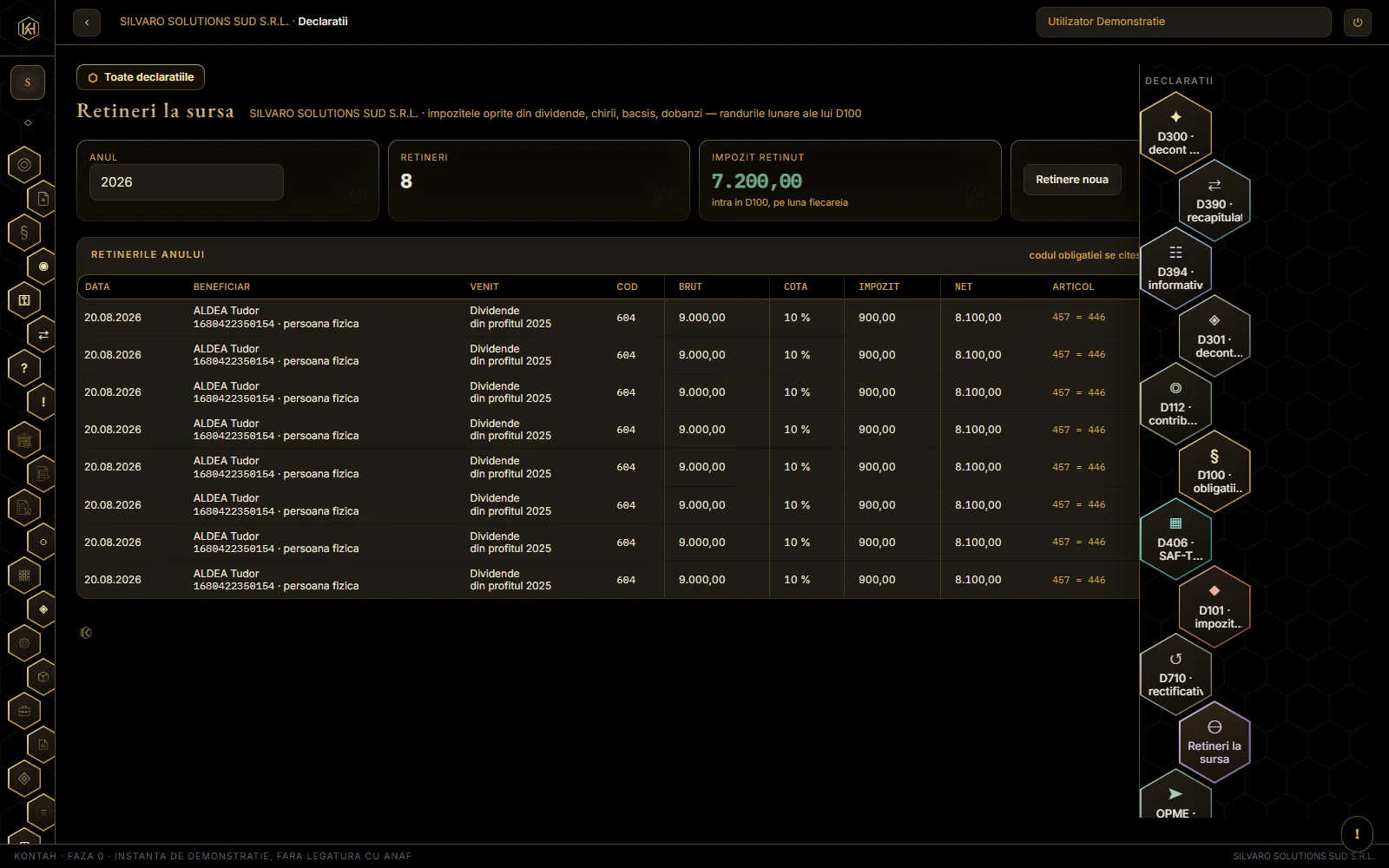Select D101 impozit declaration

pos(1215,607)
